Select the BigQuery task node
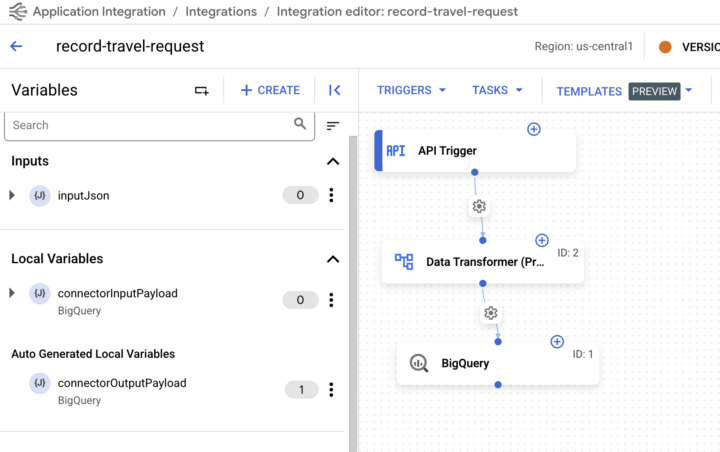Viewport: 720px width, 452px height. [x=498, y=363]
